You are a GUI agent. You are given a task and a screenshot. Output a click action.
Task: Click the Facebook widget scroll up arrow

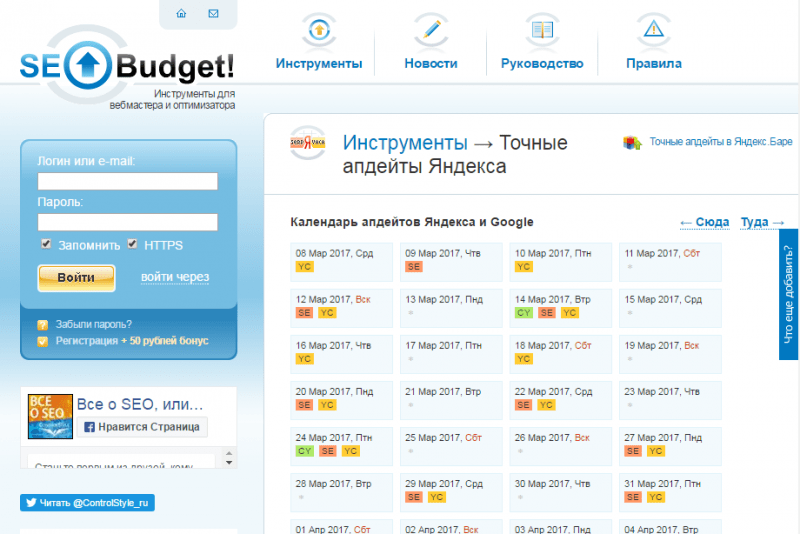(x=229, y=453)
